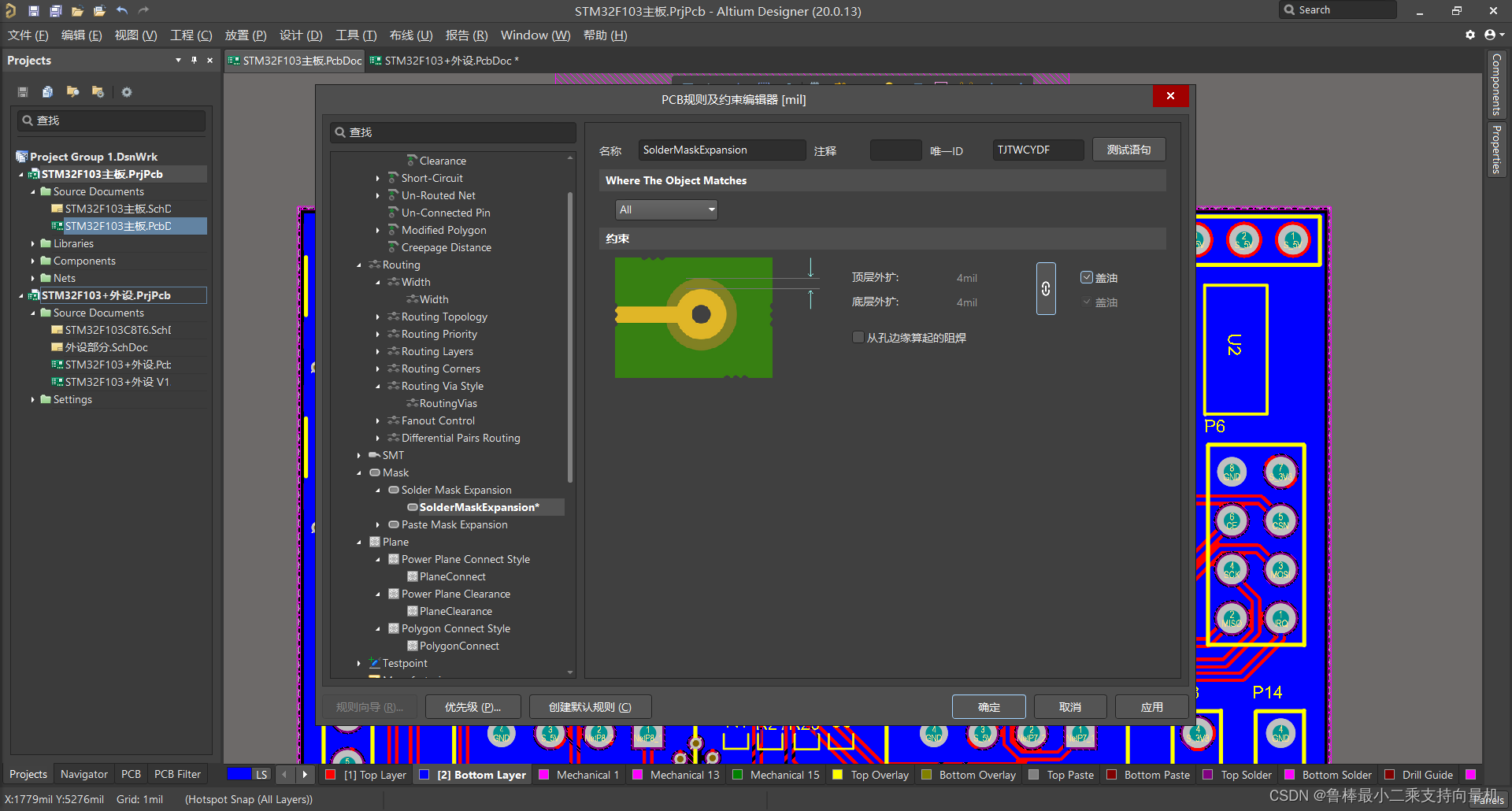Click 测试语句 button
The height and width of the screenshot is (811, 1512).
1129,150
